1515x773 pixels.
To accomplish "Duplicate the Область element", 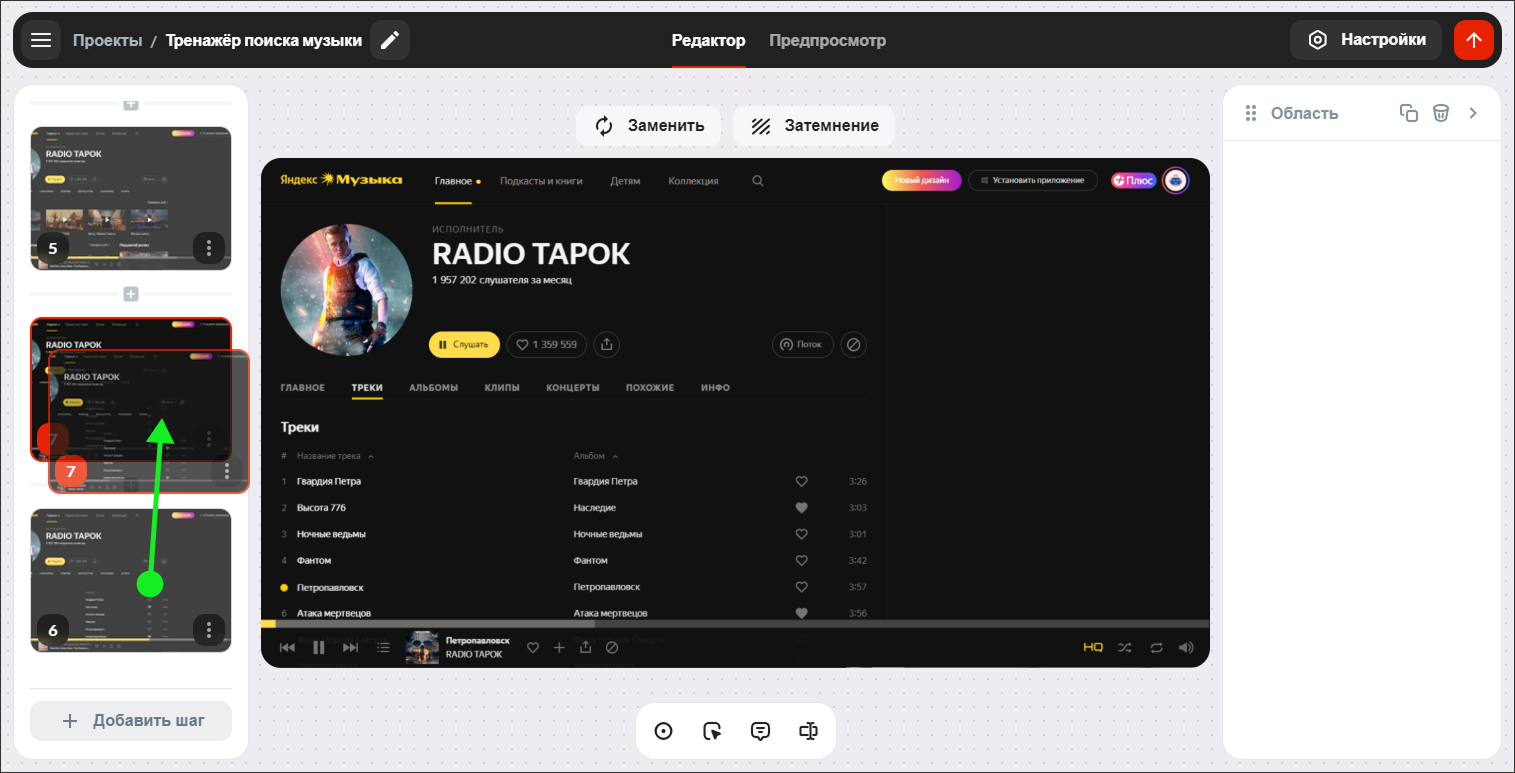I will pos(1409,113).
